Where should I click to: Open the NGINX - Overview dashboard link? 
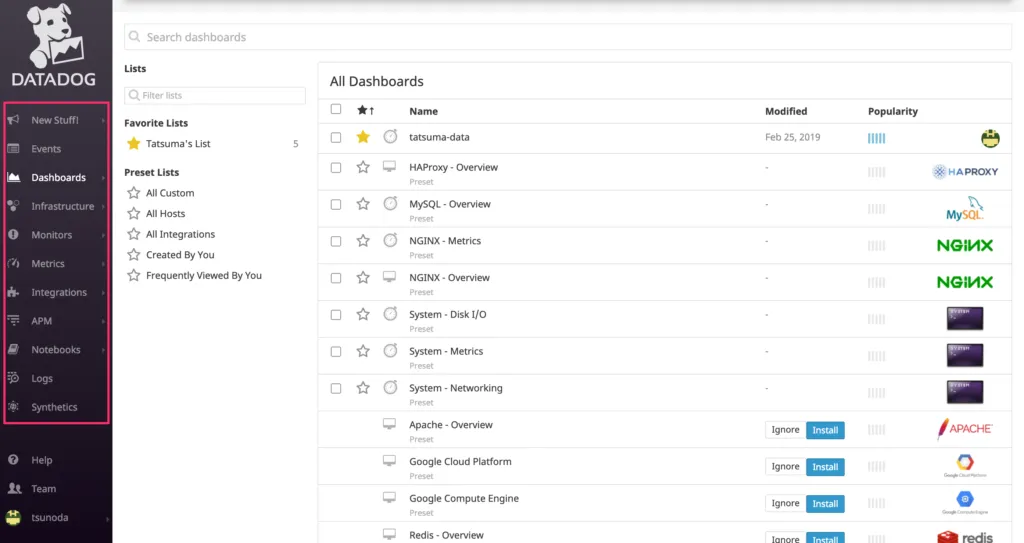[449, 278]
